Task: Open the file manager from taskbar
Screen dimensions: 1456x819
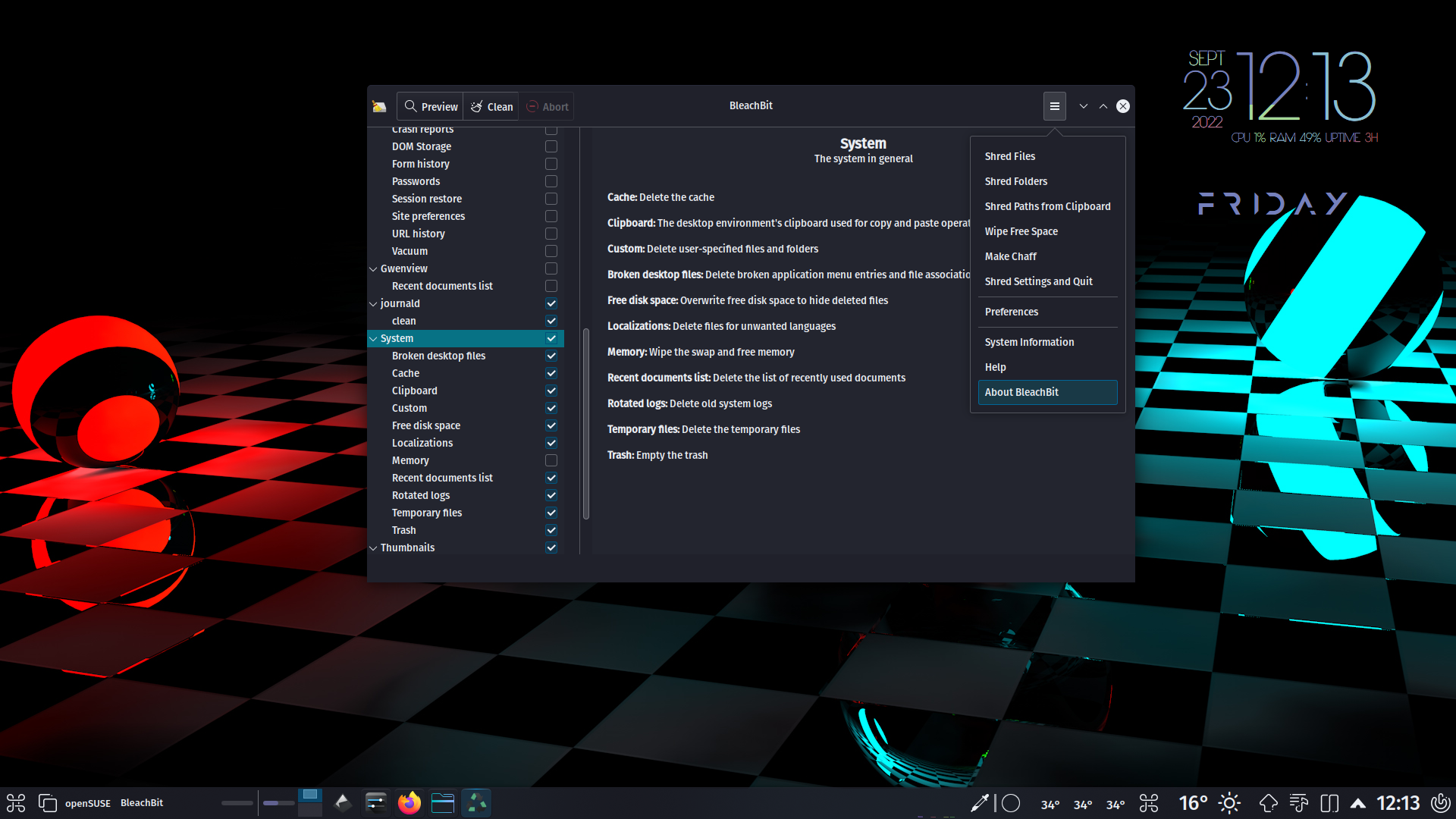Action: tap(443, 803)
